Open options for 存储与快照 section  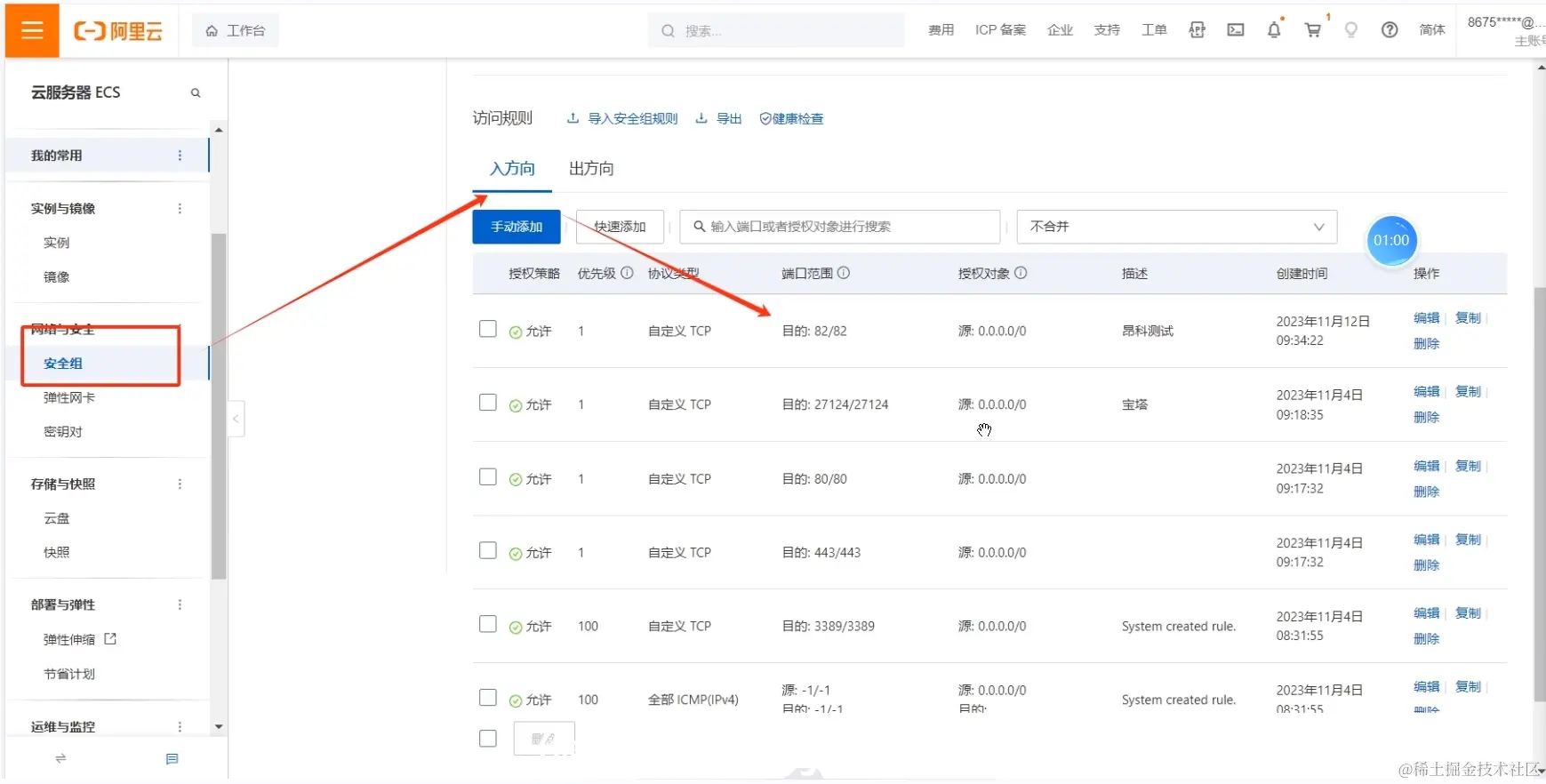180,484
